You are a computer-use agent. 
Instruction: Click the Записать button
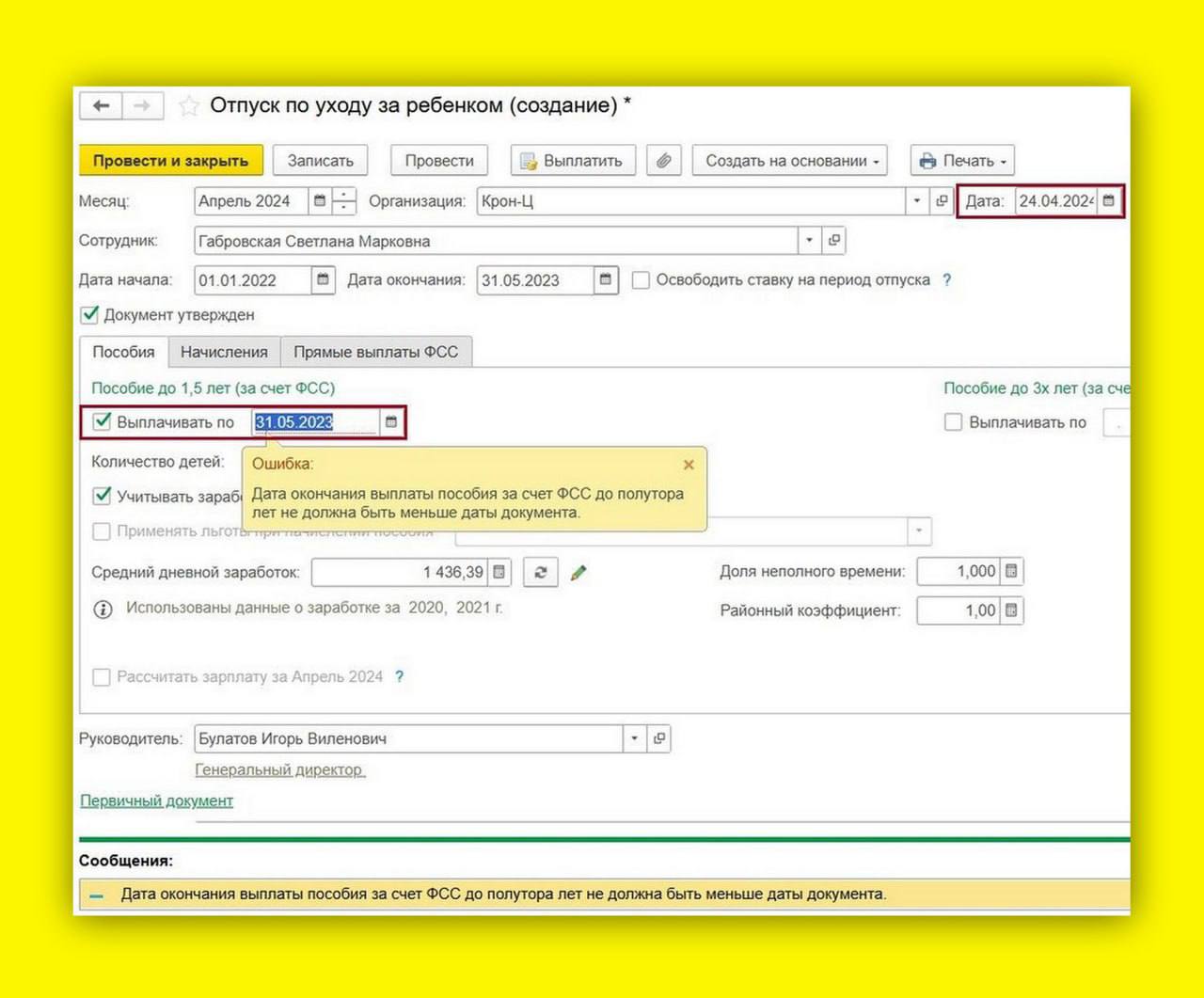(320, 161)
